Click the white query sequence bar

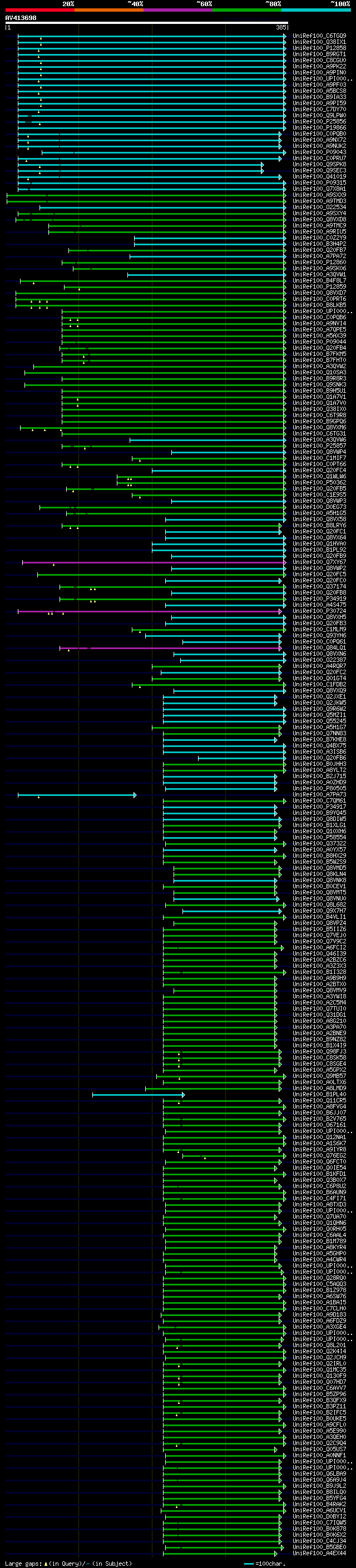[x=147, y=23]
